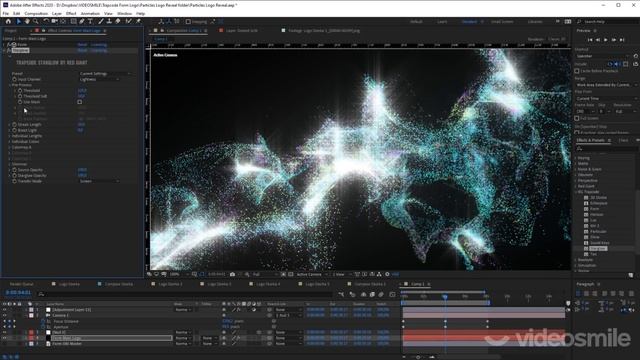Toggle timeline Frame Blending enable icon

pyautogui.click(x=372, y=294)
